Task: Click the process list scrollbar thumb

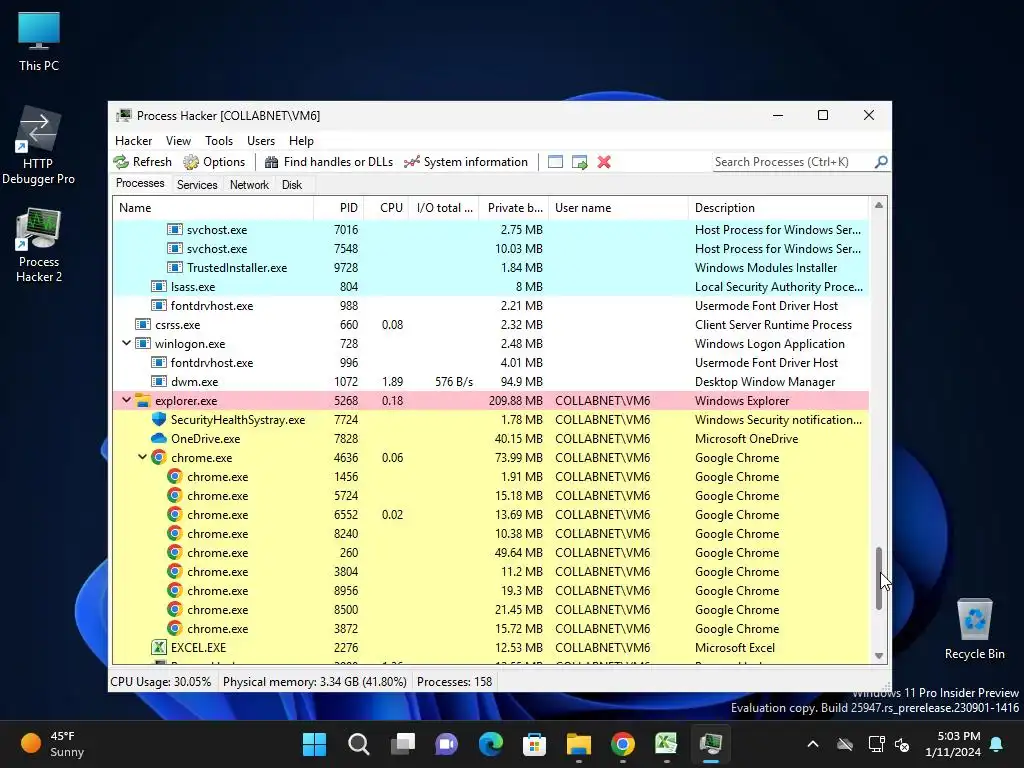Action: 879,579
